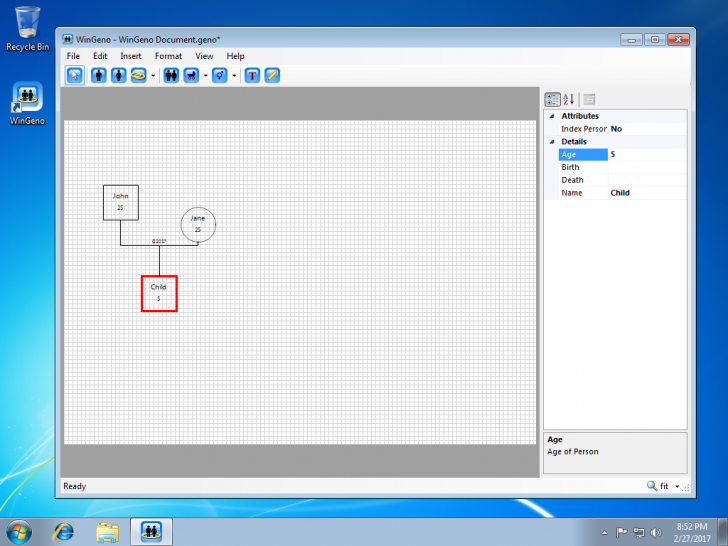Edit the Age value field showing 5
Viewport: 728px width, 546px height.
tap(647, 154)
